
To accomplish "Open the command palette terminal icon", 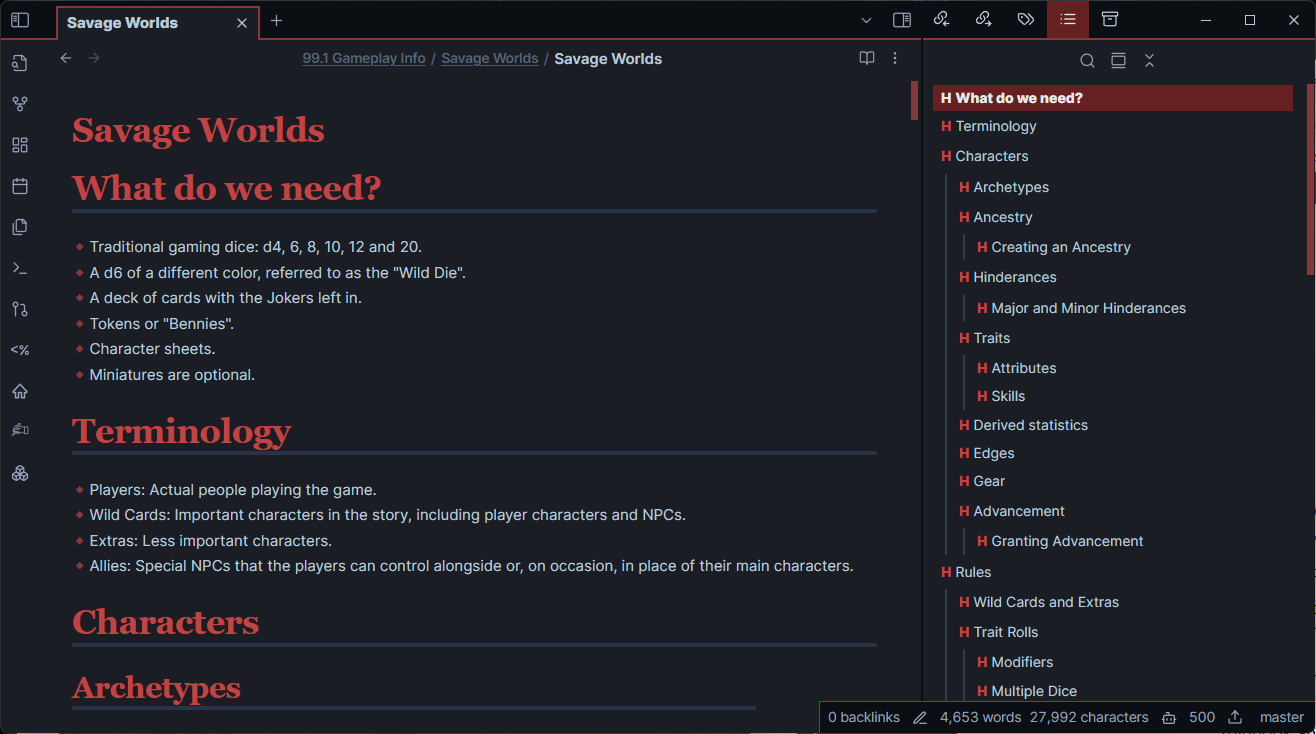I will click(19, 268).
